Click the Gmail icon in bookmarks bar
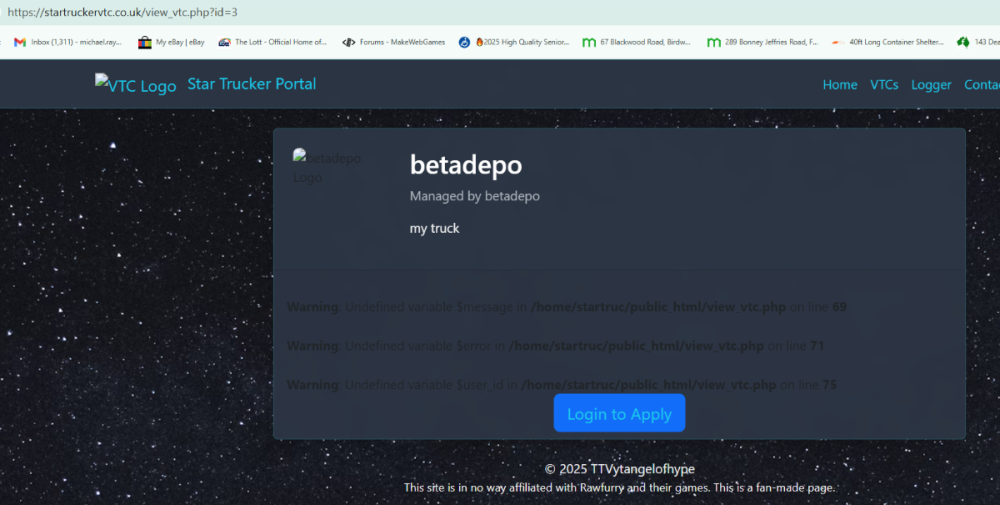Image resolution: width=1000 pixels, height=505 pixels. pyautogui.click(x=20, y=42)
